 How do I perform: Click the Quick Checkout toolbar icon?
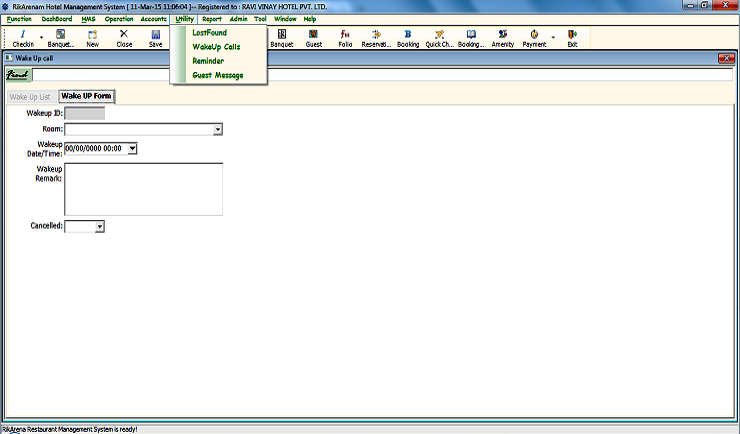(x=439, y=38)
